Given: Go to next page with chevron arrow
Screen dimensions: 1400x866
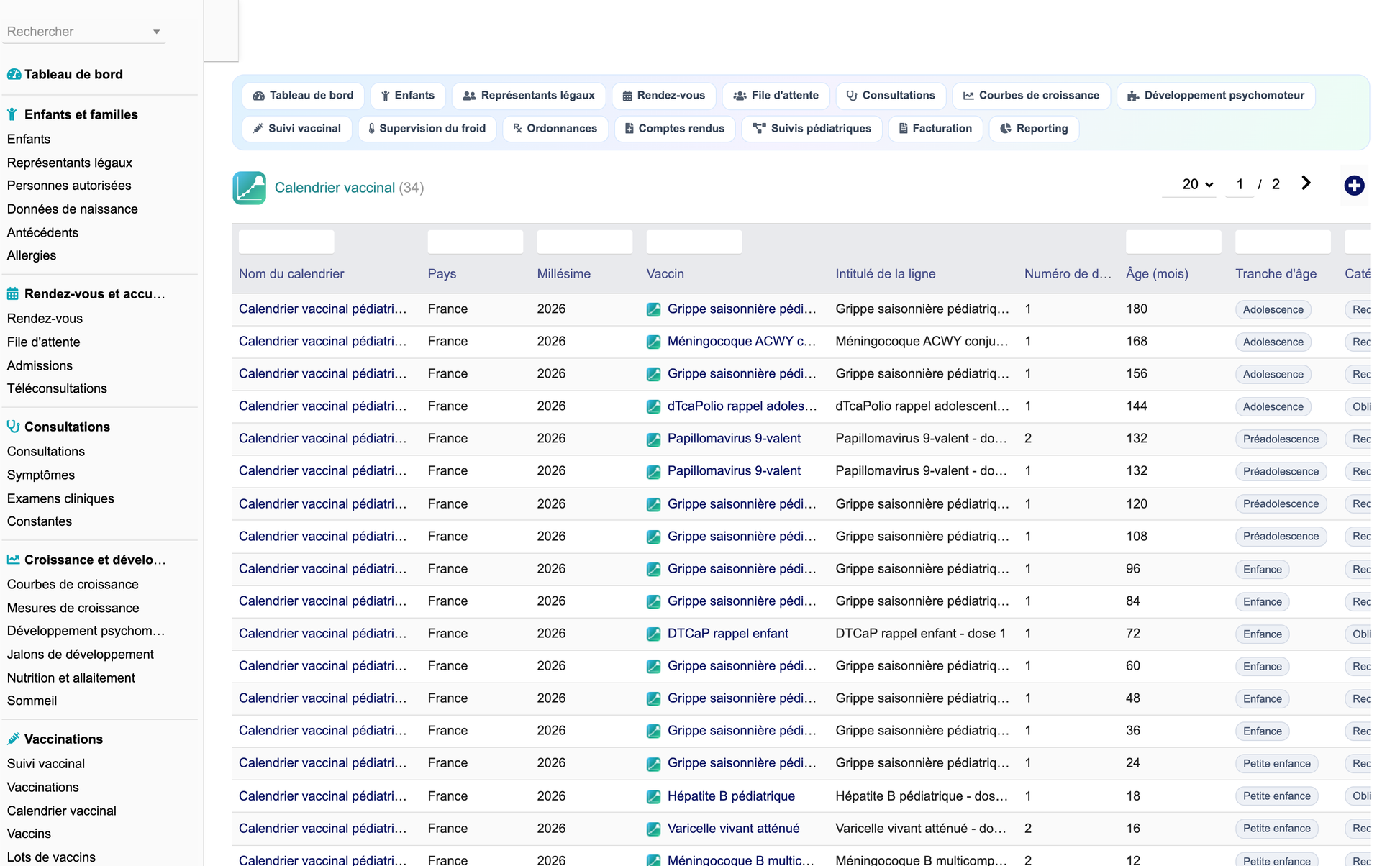Looking at the screenshot, I should point(1306,183).
